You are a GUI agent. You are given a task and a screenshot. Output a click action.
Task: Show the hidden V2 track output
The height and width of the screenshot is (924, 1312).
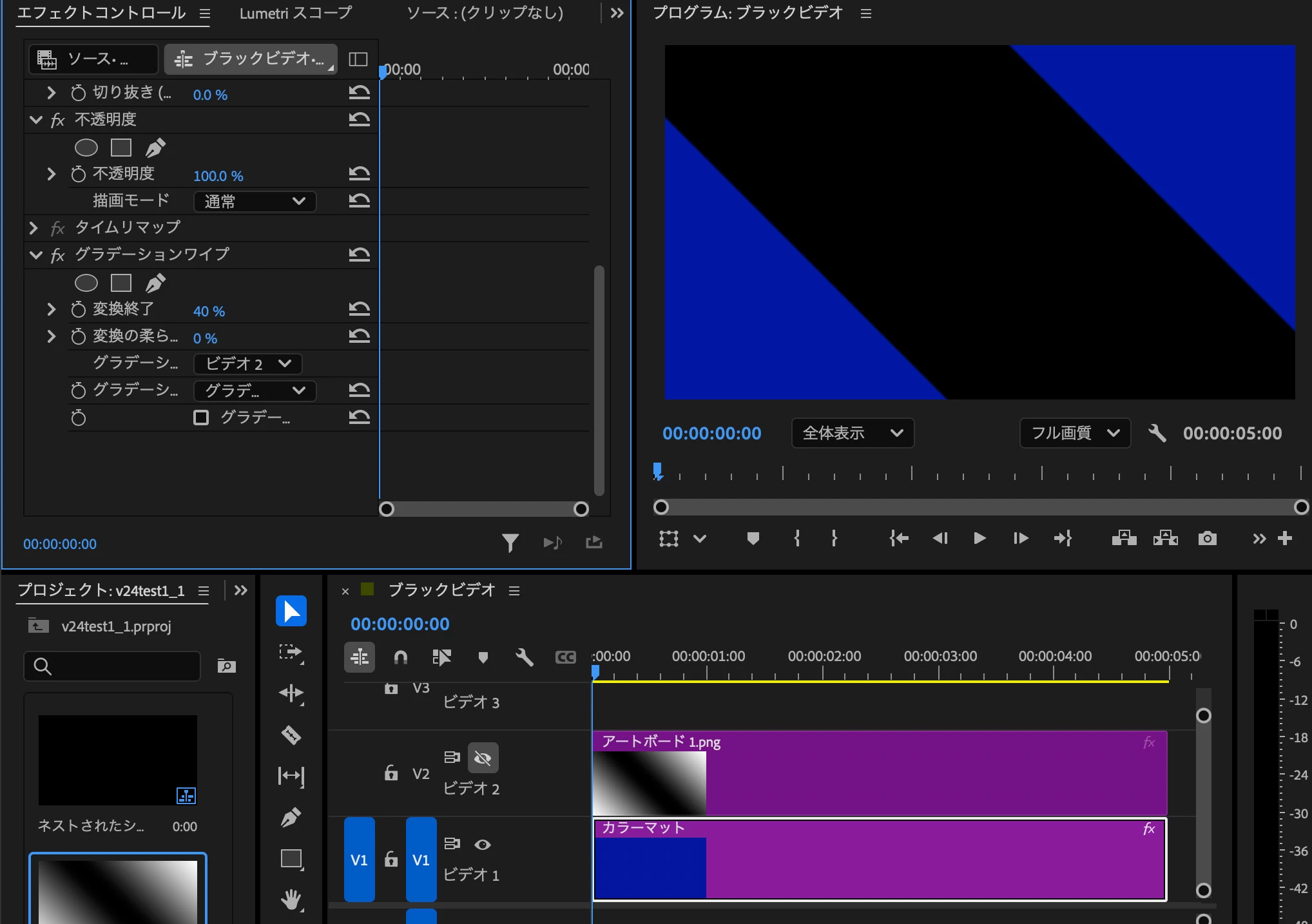[483, 758]
